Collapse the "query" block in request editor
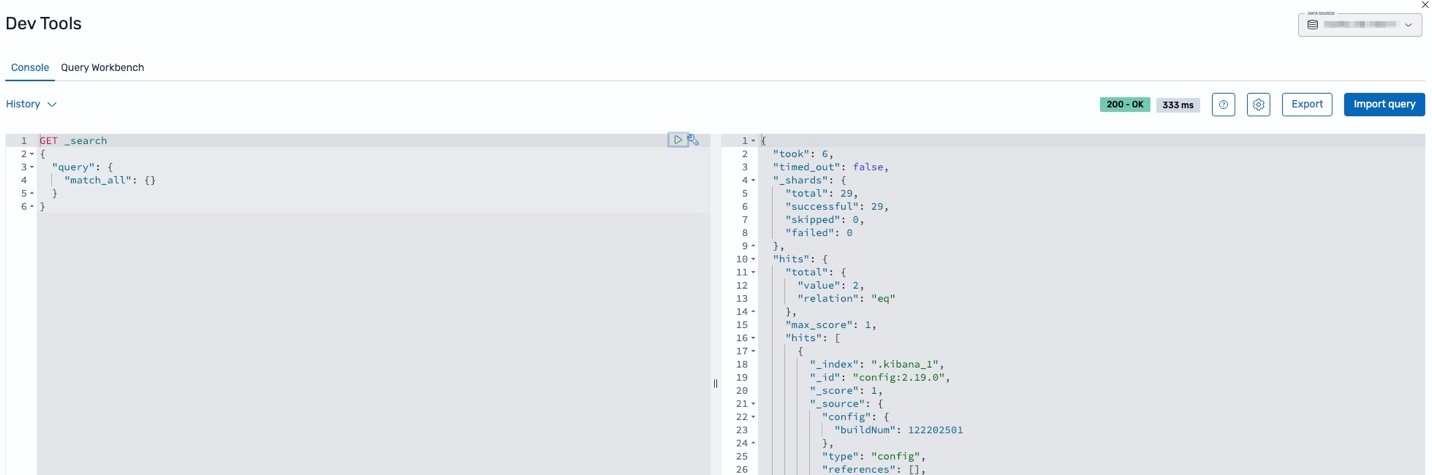 coord(32,167)
